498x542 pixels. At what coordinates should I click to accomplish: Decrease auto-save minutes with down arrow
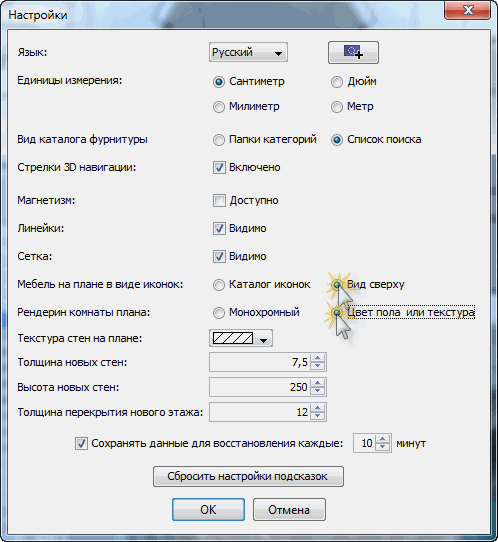(x=383, y=447)
